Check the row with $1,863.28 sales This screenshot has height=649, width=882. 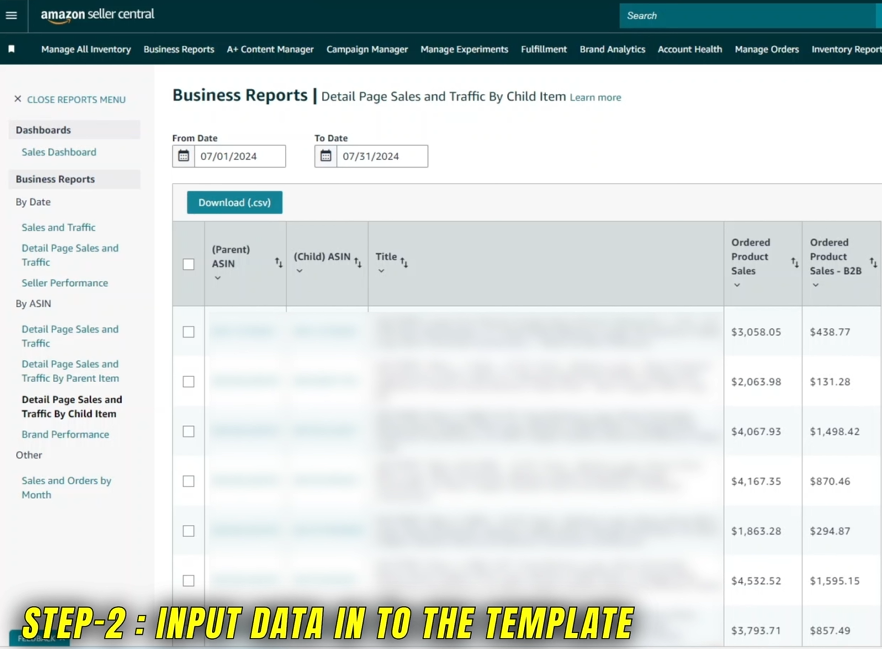pyautogui.click(x=188, y=531)
